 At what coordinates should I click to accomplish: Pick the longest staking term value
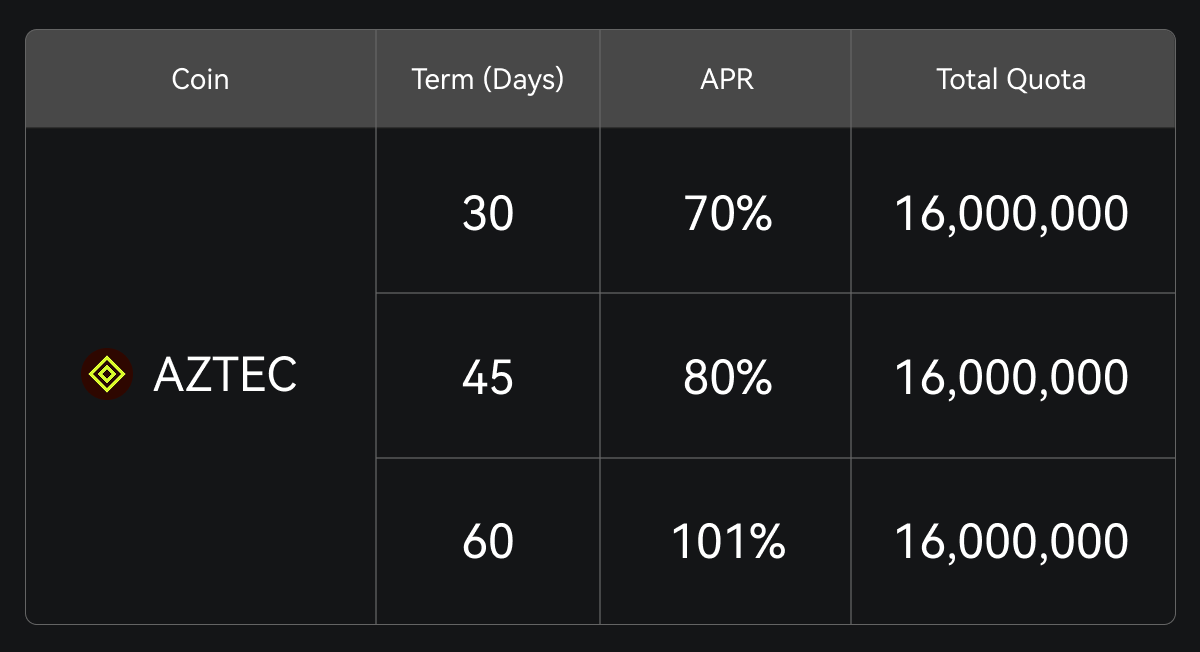[488, 541]
